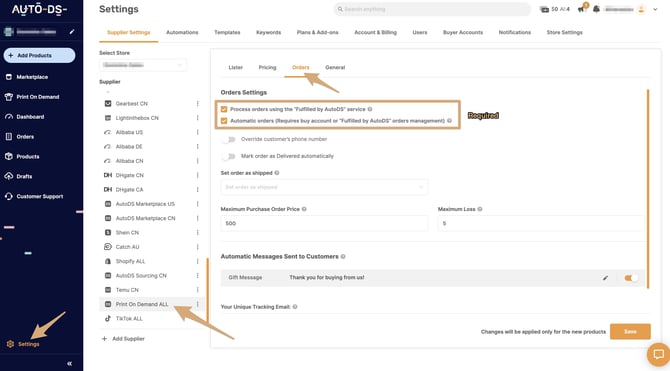Select the Pricing sub-tab
The height and width of the screenshot is (371, 670).
pos(267,68)
